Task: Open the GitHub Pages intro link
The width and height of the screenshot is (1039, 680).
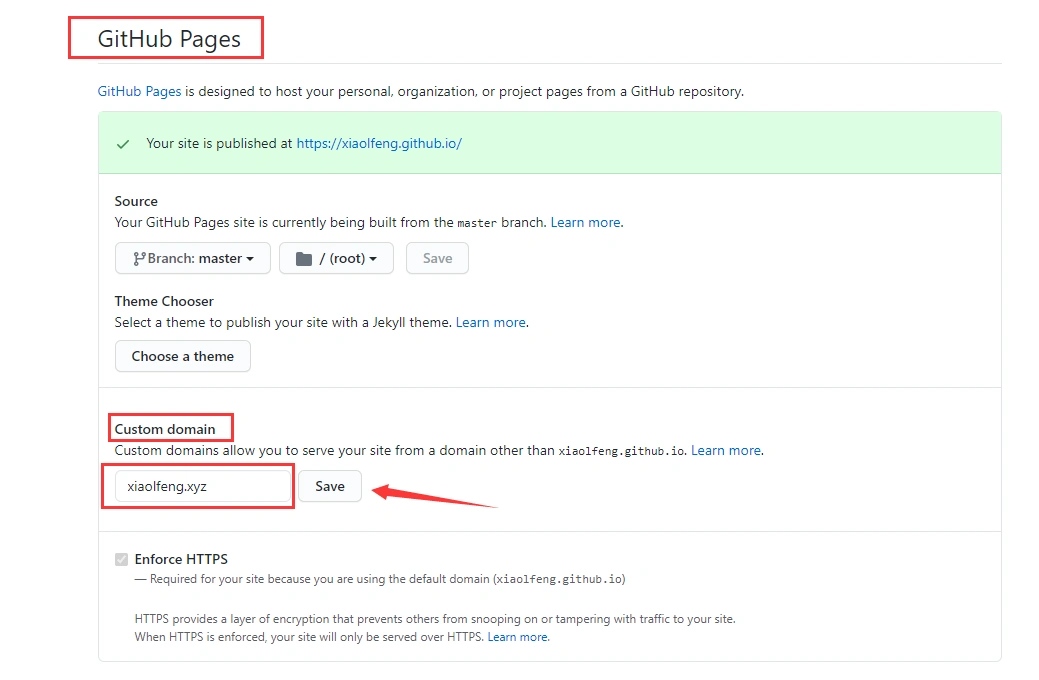Action: coord(139,91)
